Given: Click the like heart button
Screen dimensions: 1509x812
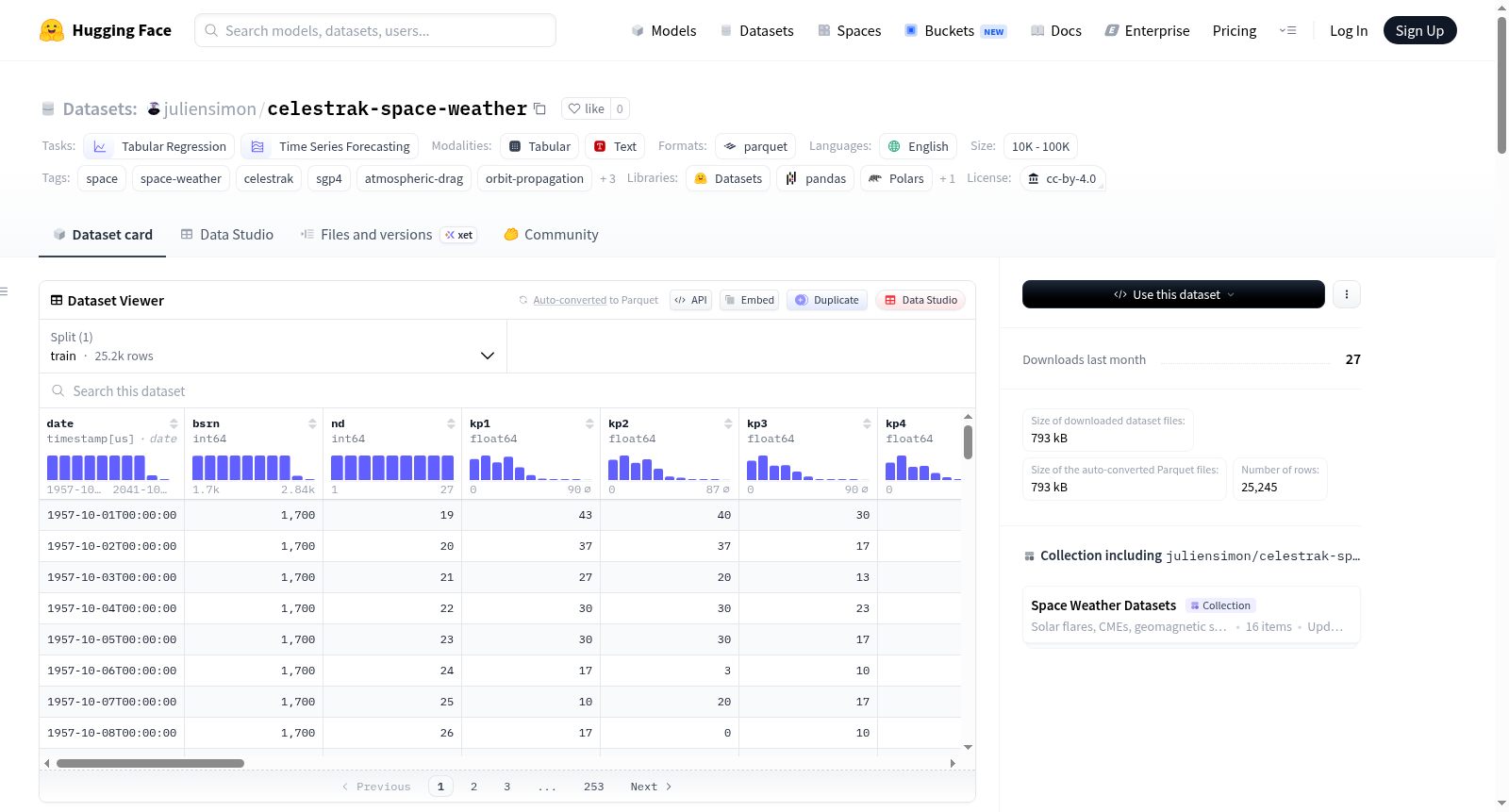Looking at the screenshot, I should click(x=586, y=108).
